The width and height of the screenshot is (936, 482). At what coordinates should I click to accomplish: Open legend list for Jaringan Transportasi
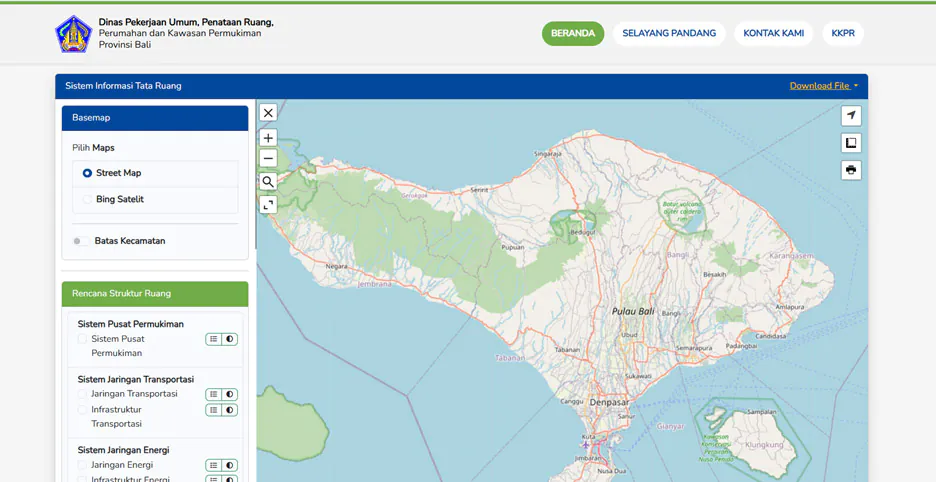pos(214,394)
